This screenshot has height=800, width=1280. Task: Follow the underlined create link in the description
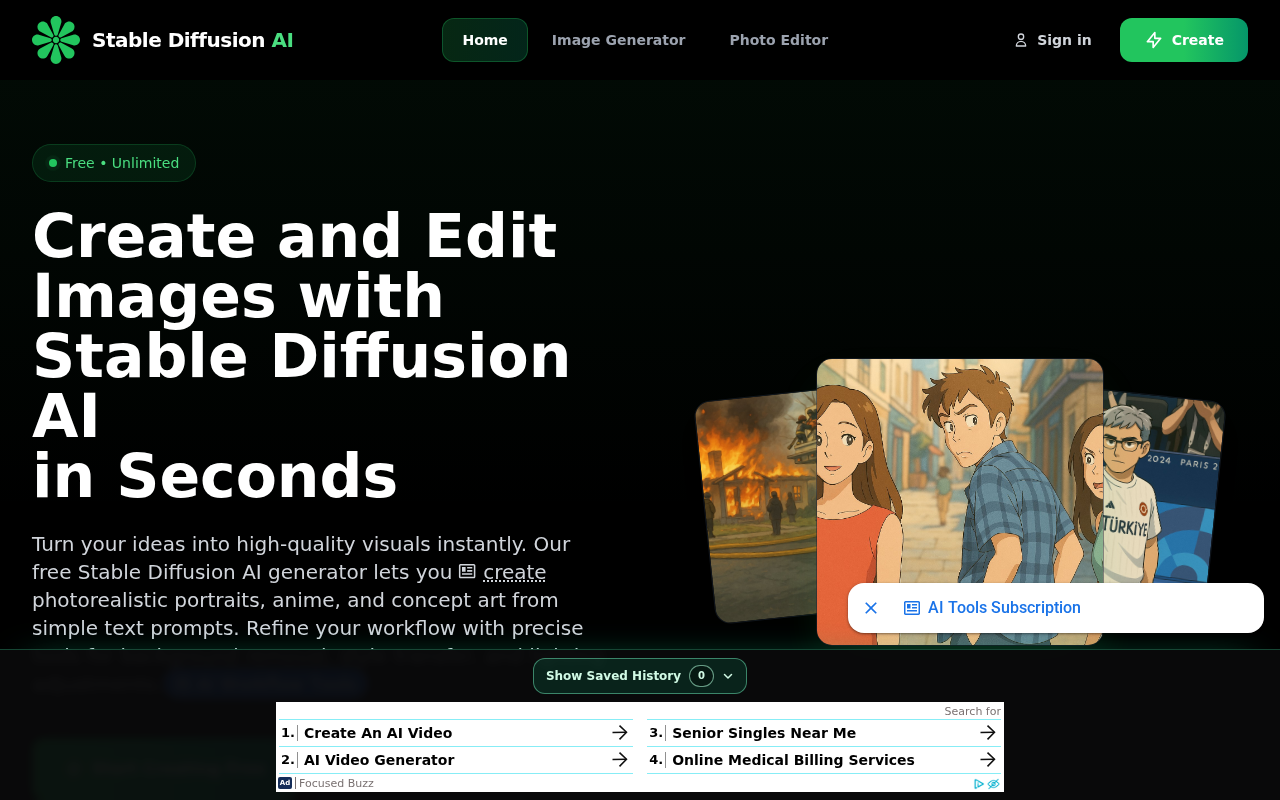[514, 572]
